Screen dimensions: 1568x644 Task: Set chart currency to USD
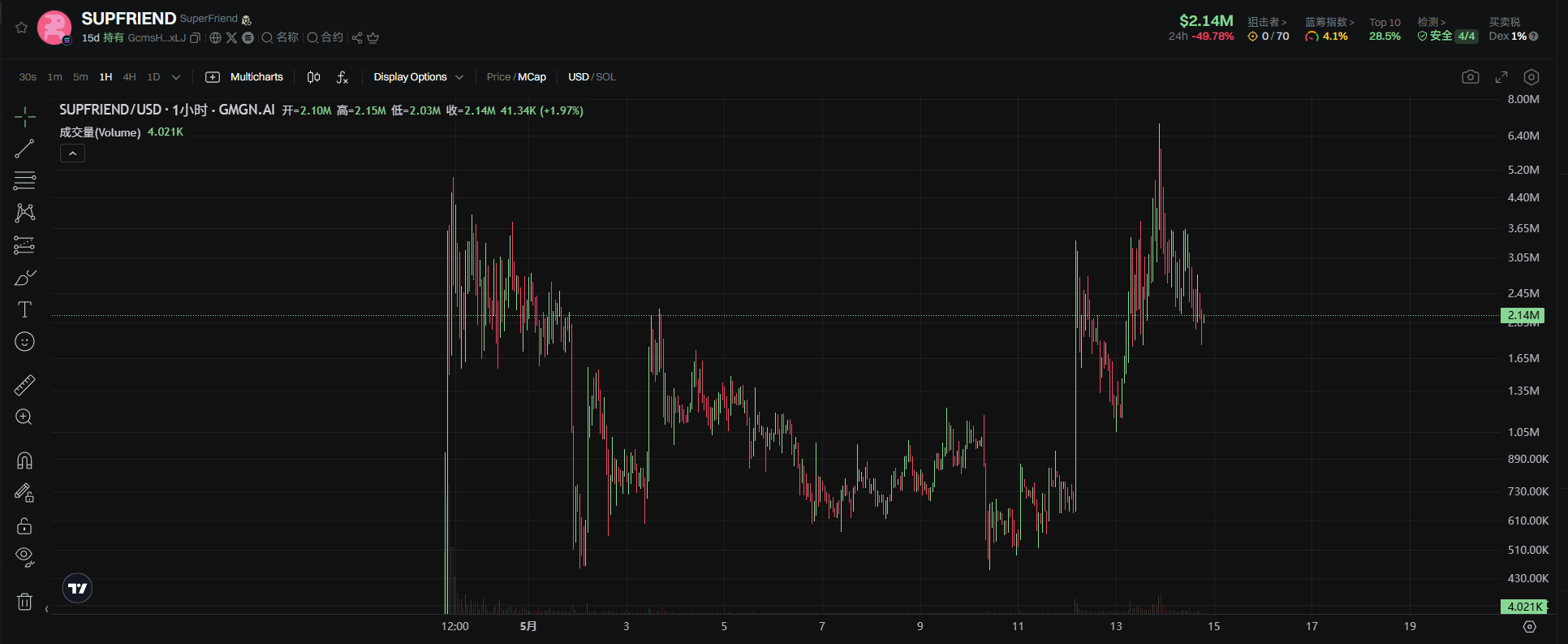(579, 77)
